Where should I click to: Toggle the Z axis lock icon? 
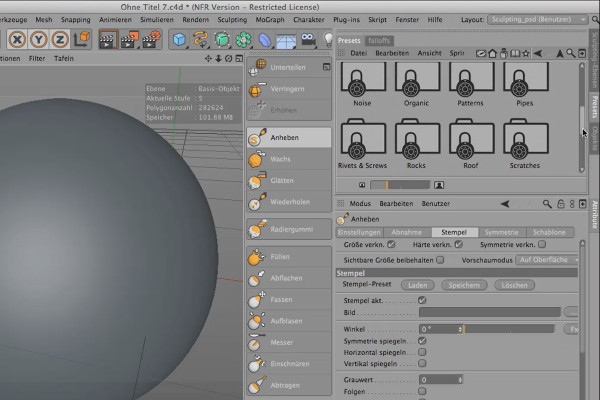click(60, 39)
